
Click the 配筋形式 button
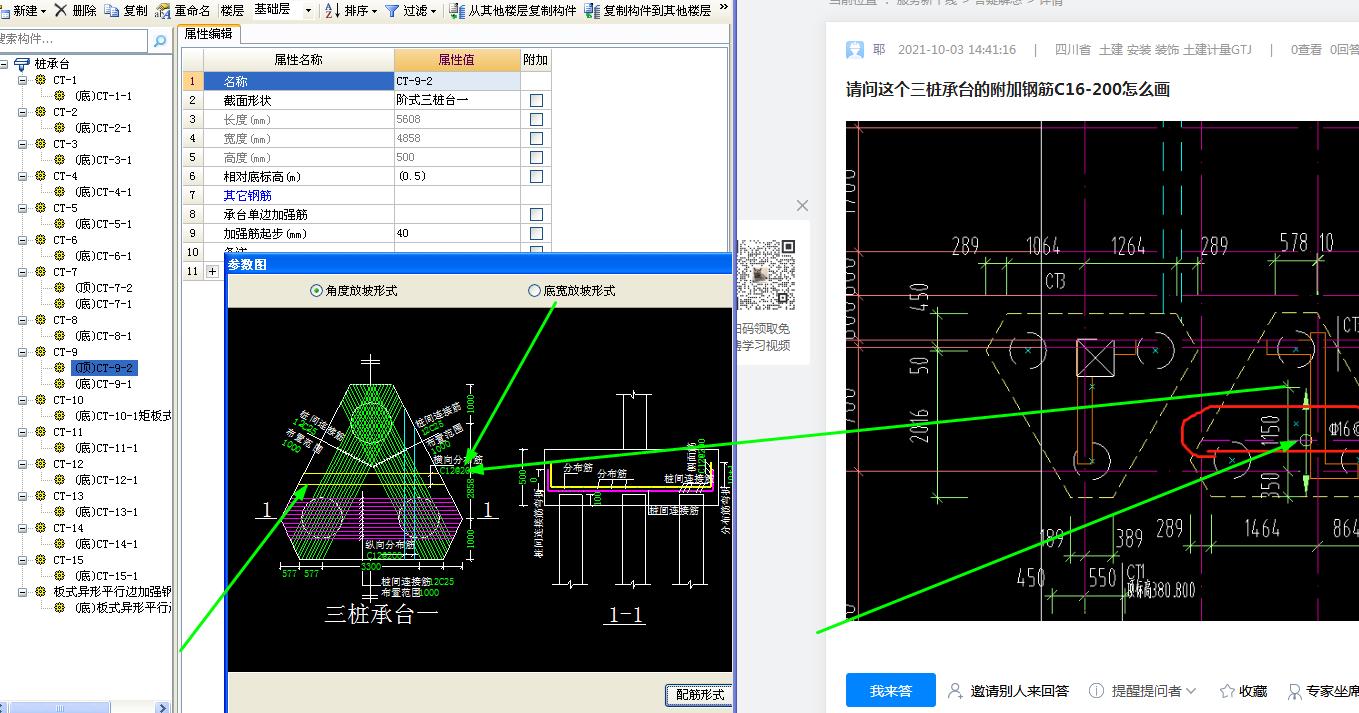pyautogui.click(x=698, y=695)
